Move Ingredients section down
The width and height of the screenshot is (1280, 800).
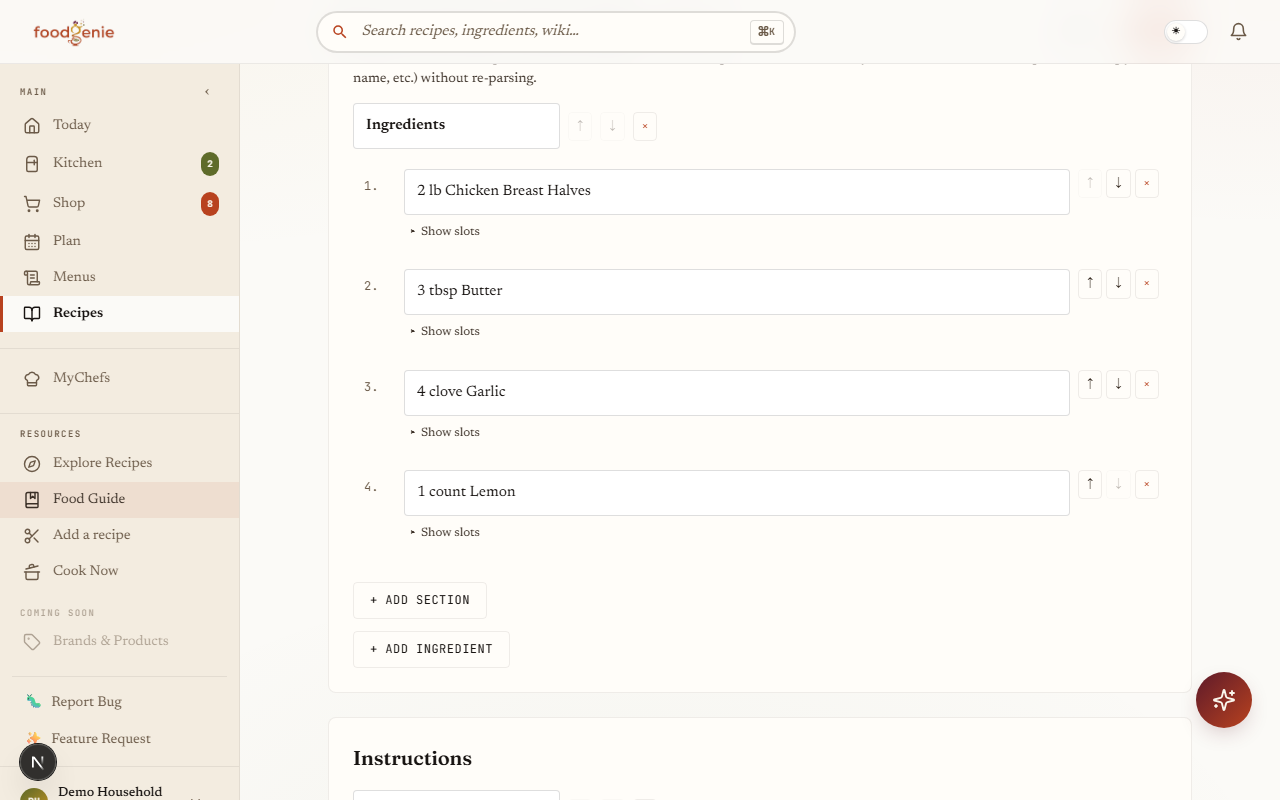tap(612, 126)
